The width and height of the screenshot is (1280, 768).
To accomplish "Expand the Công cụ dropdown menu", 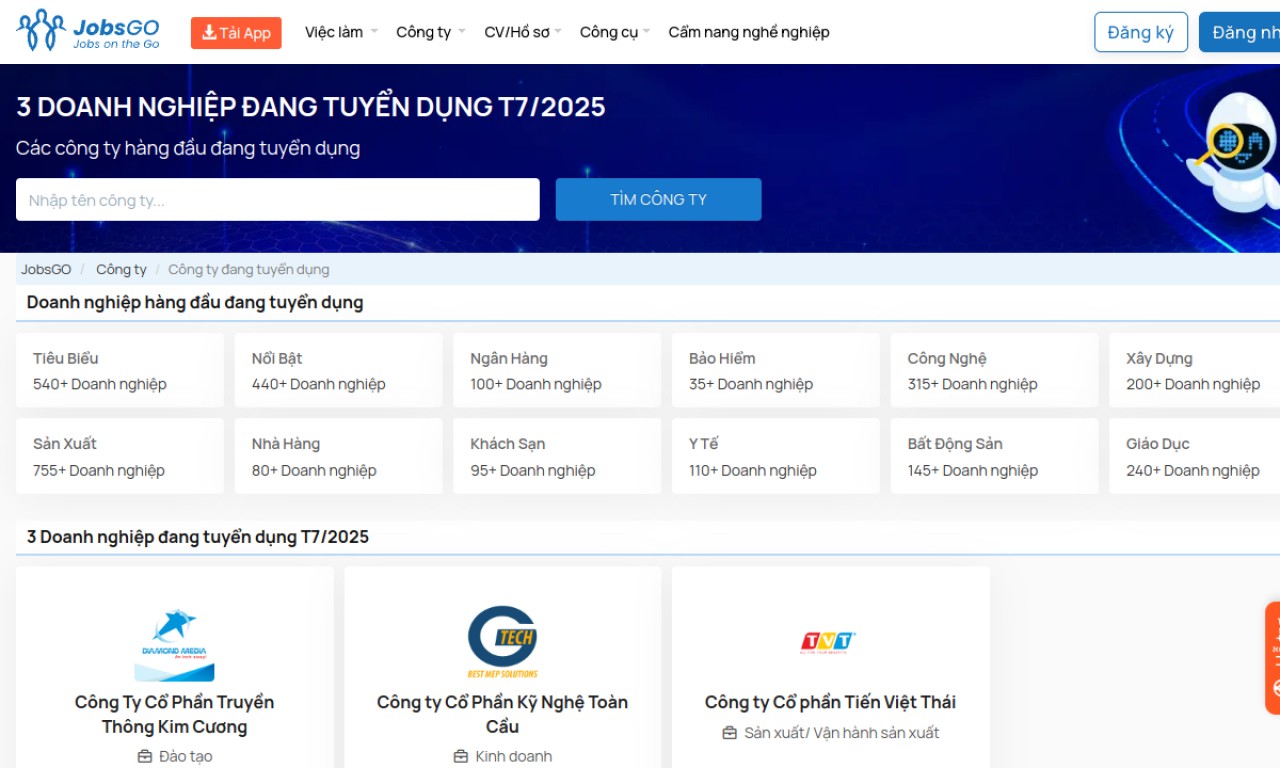I will pos(615,32).
